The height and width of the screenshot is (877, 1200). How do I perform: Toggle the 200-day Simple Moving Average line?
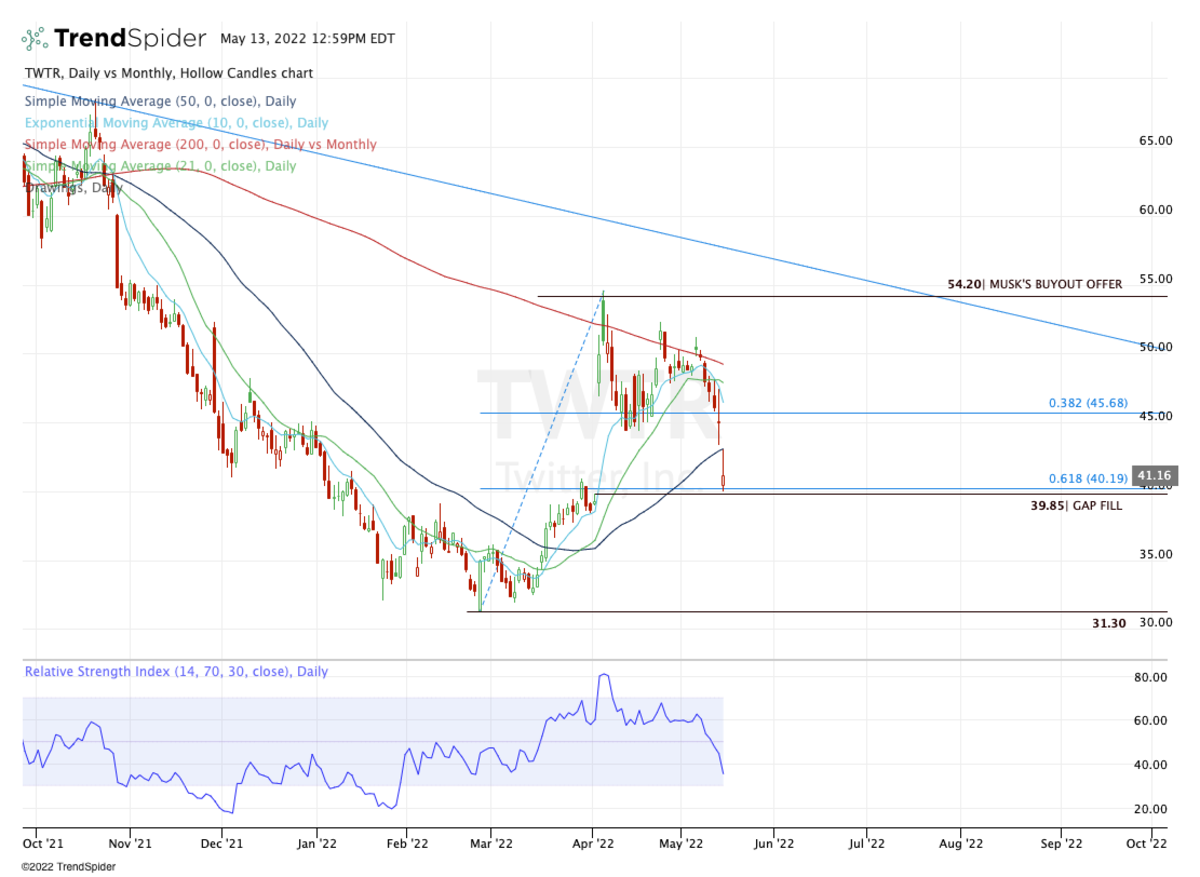(200, 144)
